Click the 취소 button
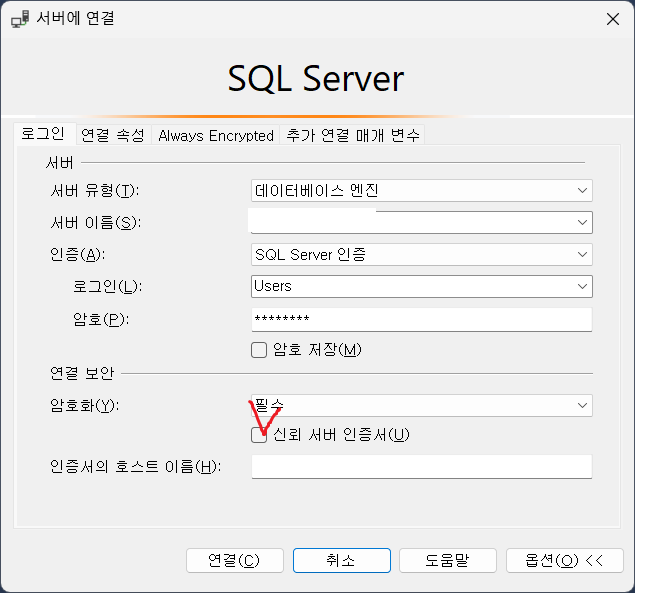Image resolution: width=670 pixels, height=593 pixels. point(341,561)
